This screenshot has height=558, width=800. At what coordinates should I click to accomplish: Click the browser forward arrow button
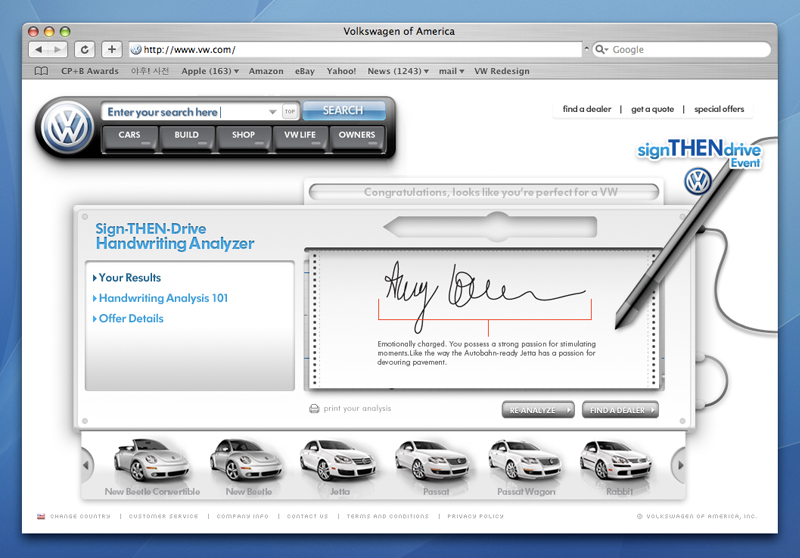point(58,49)
